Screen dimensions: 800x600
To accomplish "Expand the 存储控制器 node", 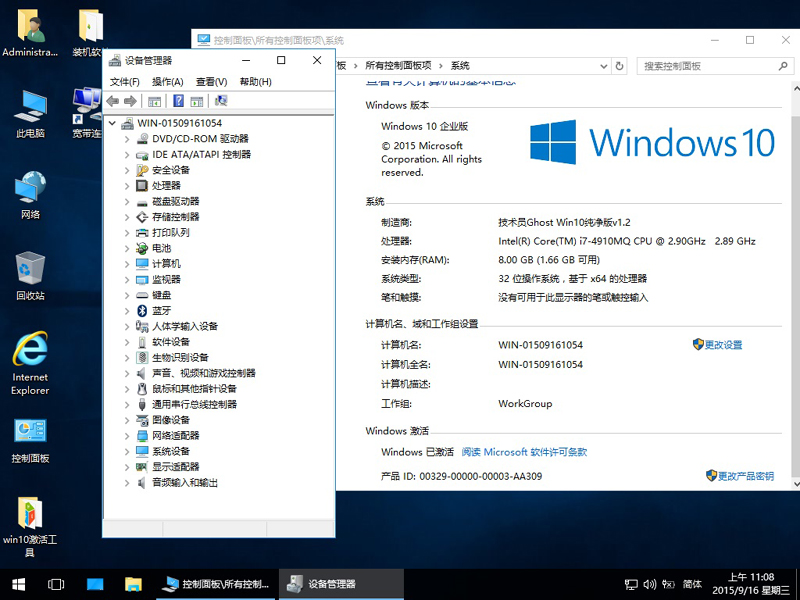I will point(127,217).
